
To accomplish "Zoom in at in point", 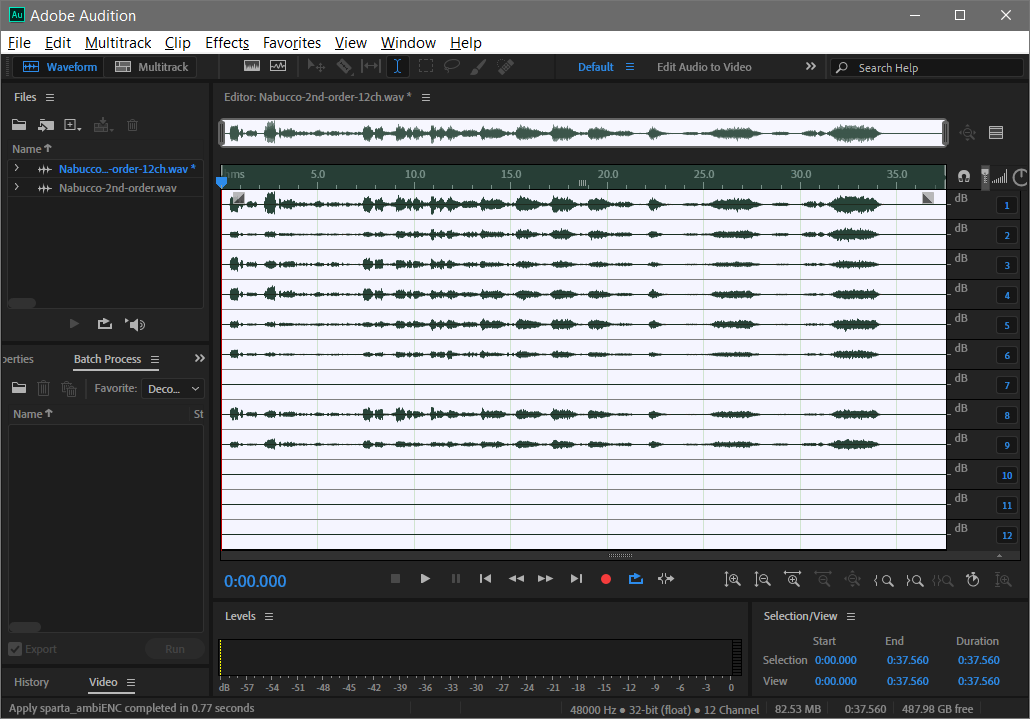I will pyautogui.click(x=884, y=580).
